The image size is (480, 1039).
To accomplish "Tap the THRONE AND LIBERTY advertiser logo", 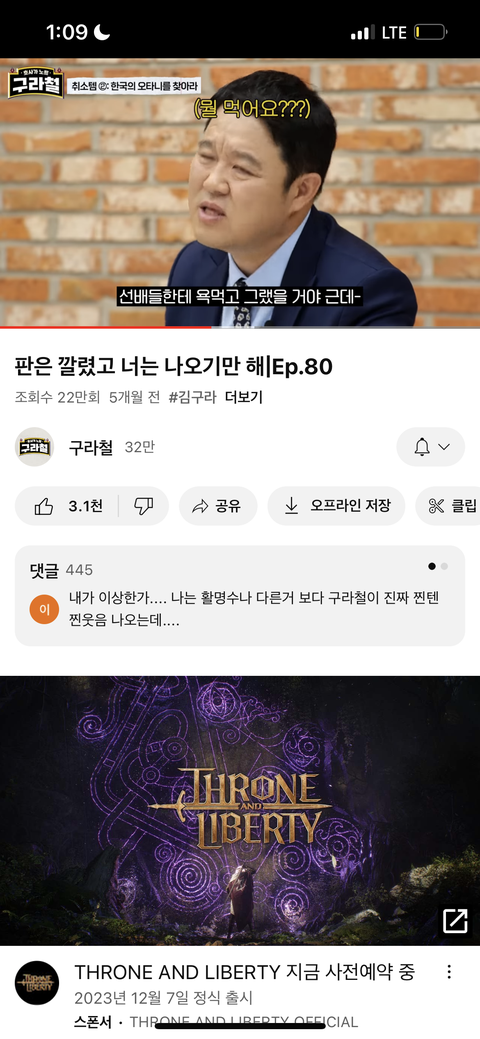I will (37, 983).
